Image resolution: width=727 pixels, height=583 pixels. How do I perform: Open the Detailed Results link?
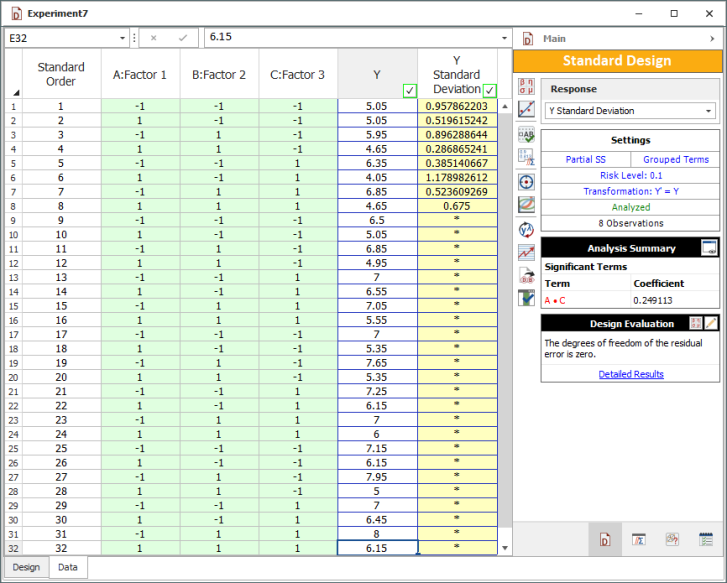(630, 374)
